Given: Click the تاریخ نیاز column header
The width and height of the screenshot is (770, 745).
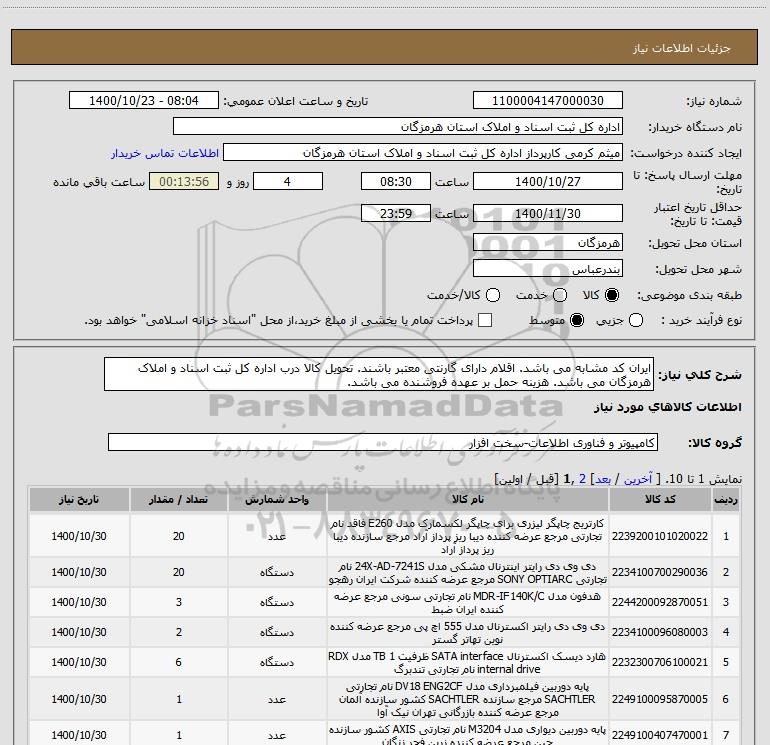Looking at the screenshot, I should tap(79, 499).
